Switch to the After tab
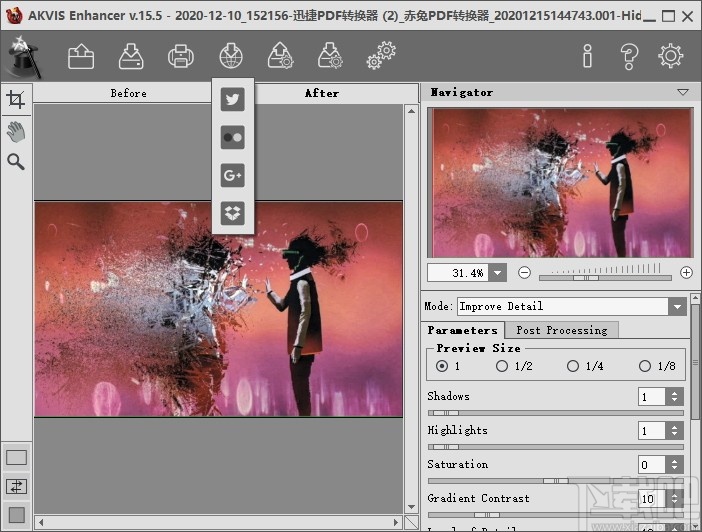 click(x=322, y=93)
